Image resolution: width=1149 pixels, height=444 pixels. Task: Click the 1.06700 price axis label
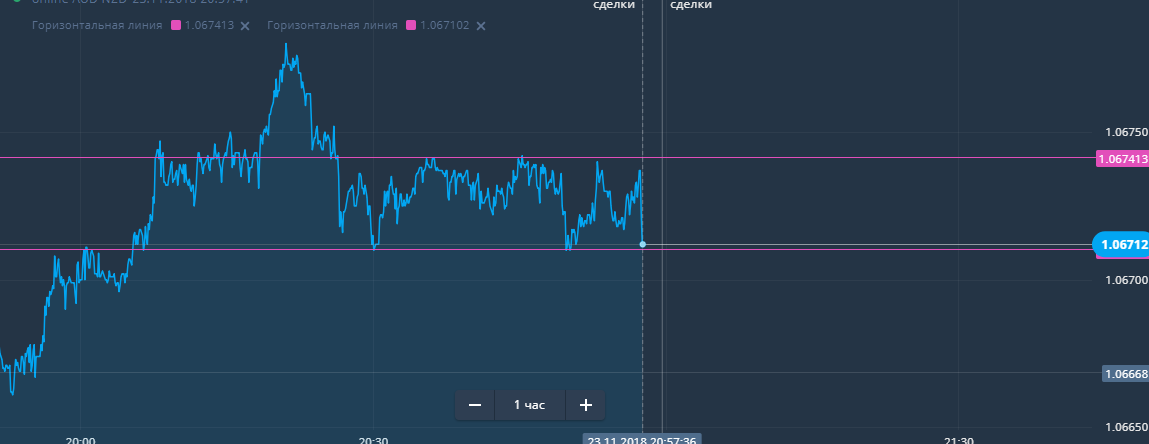point(1127,280)
